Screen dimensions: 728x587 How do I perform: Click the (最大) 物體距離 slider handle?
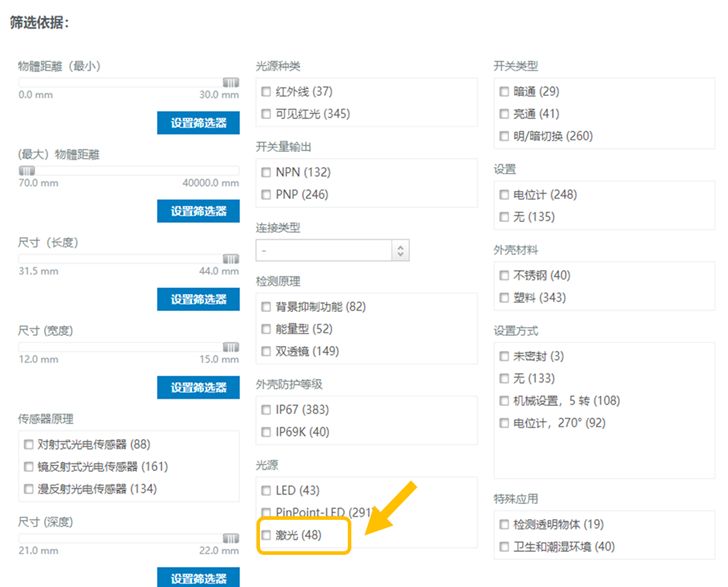[27, 170]
